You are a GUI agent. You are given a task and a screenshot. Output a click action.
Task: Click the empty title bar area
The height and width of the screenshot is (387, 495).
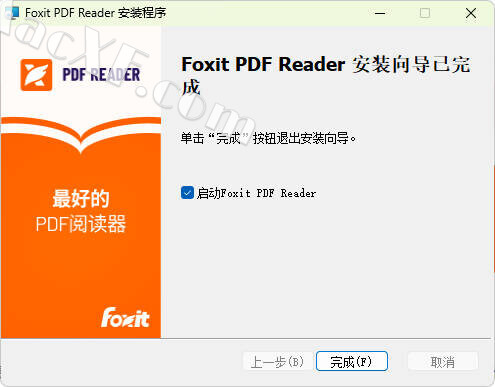tap(267, 13)
